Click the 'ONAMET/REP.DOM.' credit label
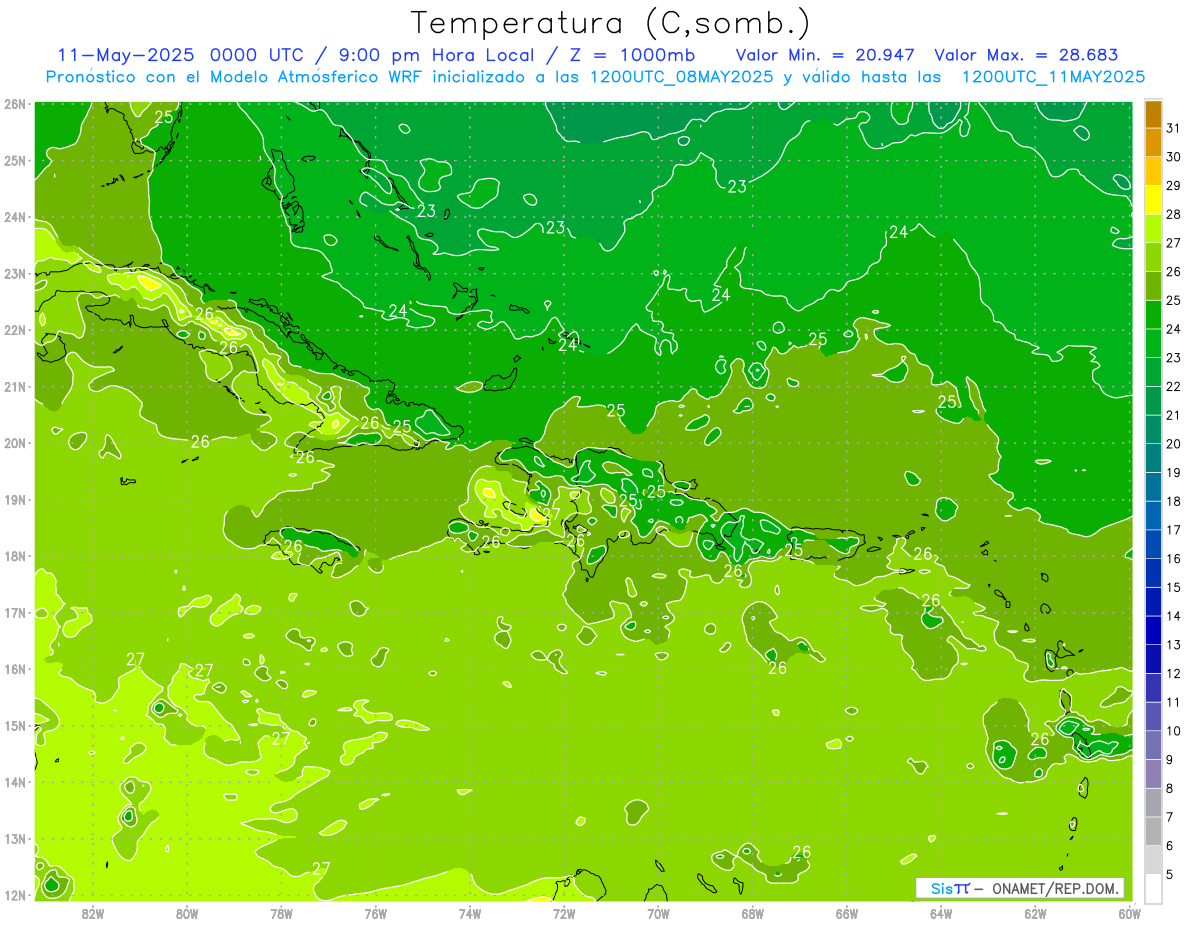The image size is (1200, 927). click(x=1056, y=888)
